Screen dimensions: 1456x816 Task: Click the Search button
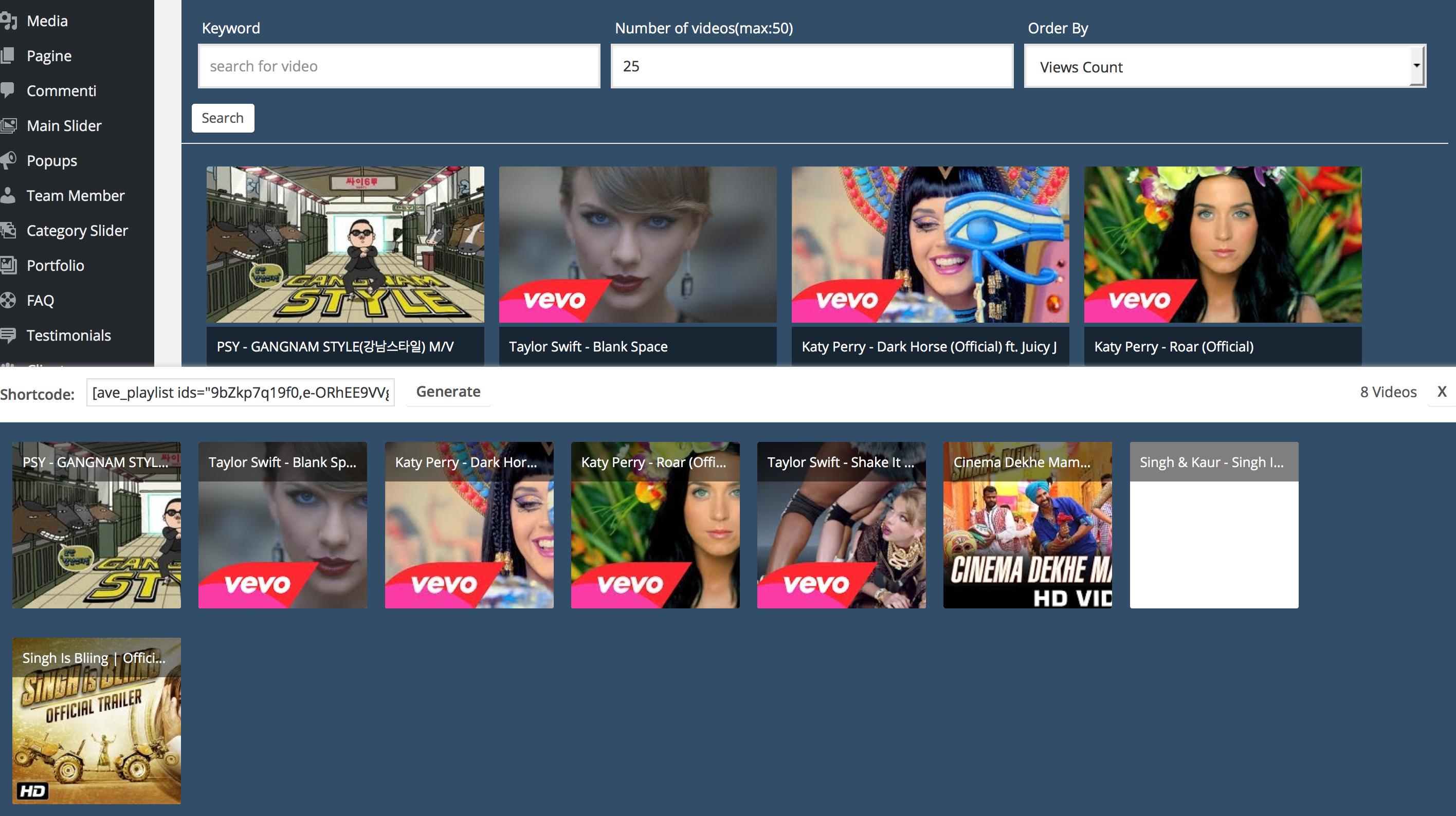pos(223,118)
